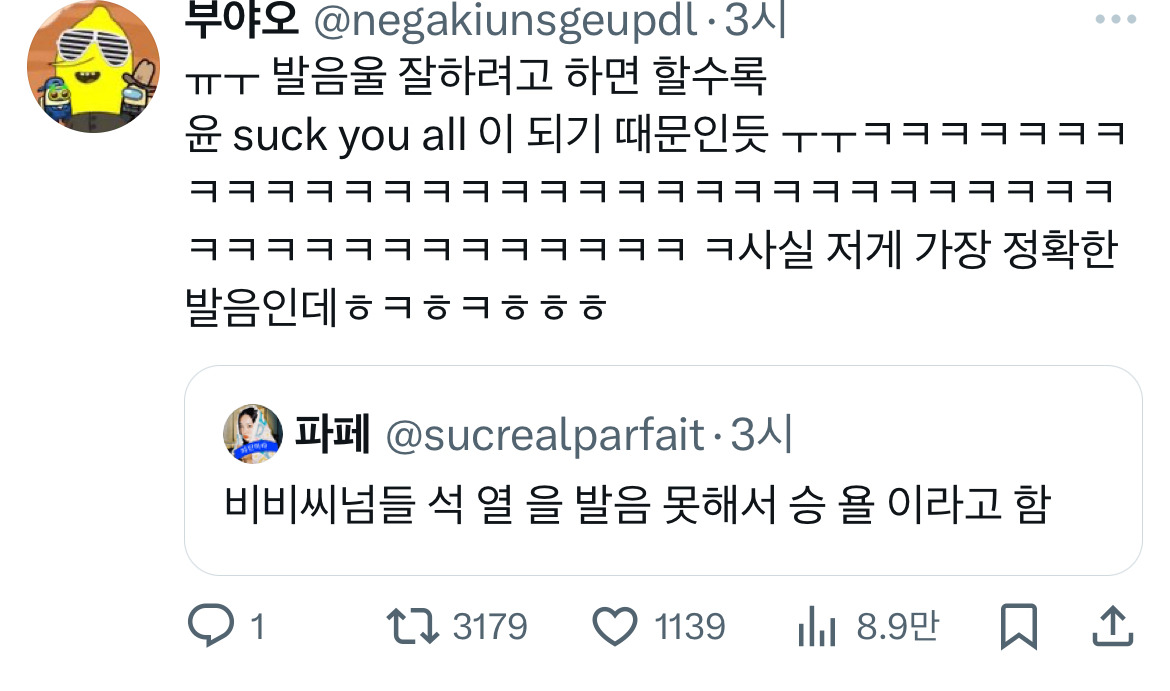Image resolution: width=1170 pixels, height=691 pixels.
Task: Click the main tweet's 3시 timestamp
Action: (x=757, y=19)
